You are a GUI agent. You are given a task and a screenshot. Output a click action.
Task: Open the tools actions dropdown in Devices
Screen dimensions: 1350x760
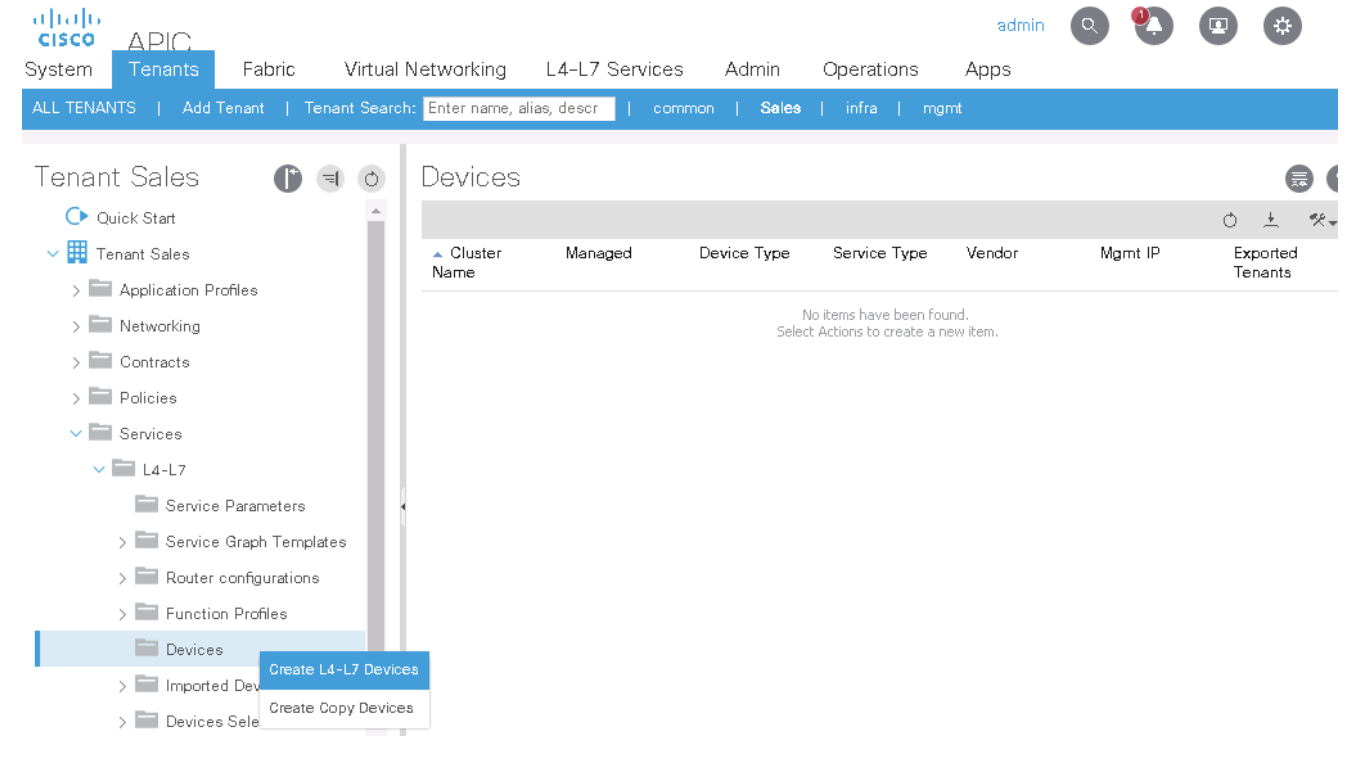1321,221
